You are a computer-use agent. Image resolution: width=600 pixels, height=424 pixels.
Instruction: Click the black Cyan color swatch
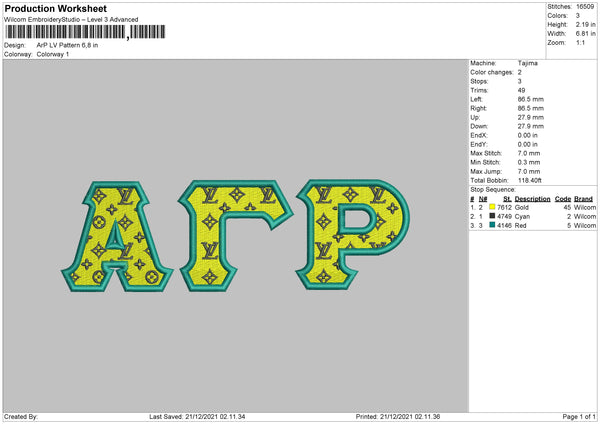[492, 216]
